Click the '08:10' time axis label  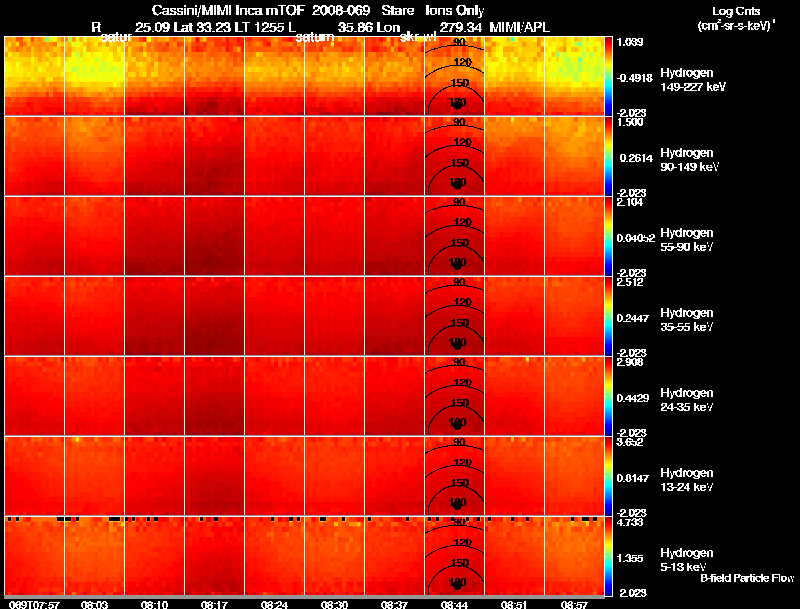point(154,604)
